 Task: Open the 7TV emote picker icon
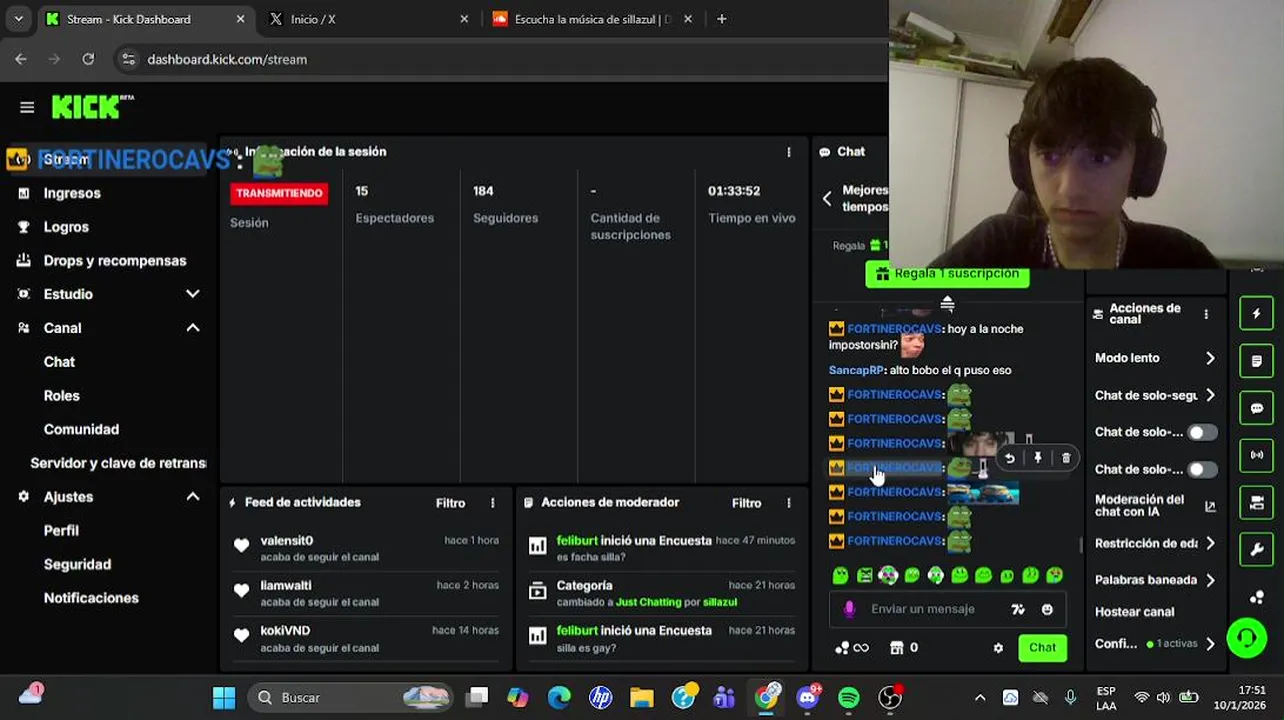[x=1018, y=609]
